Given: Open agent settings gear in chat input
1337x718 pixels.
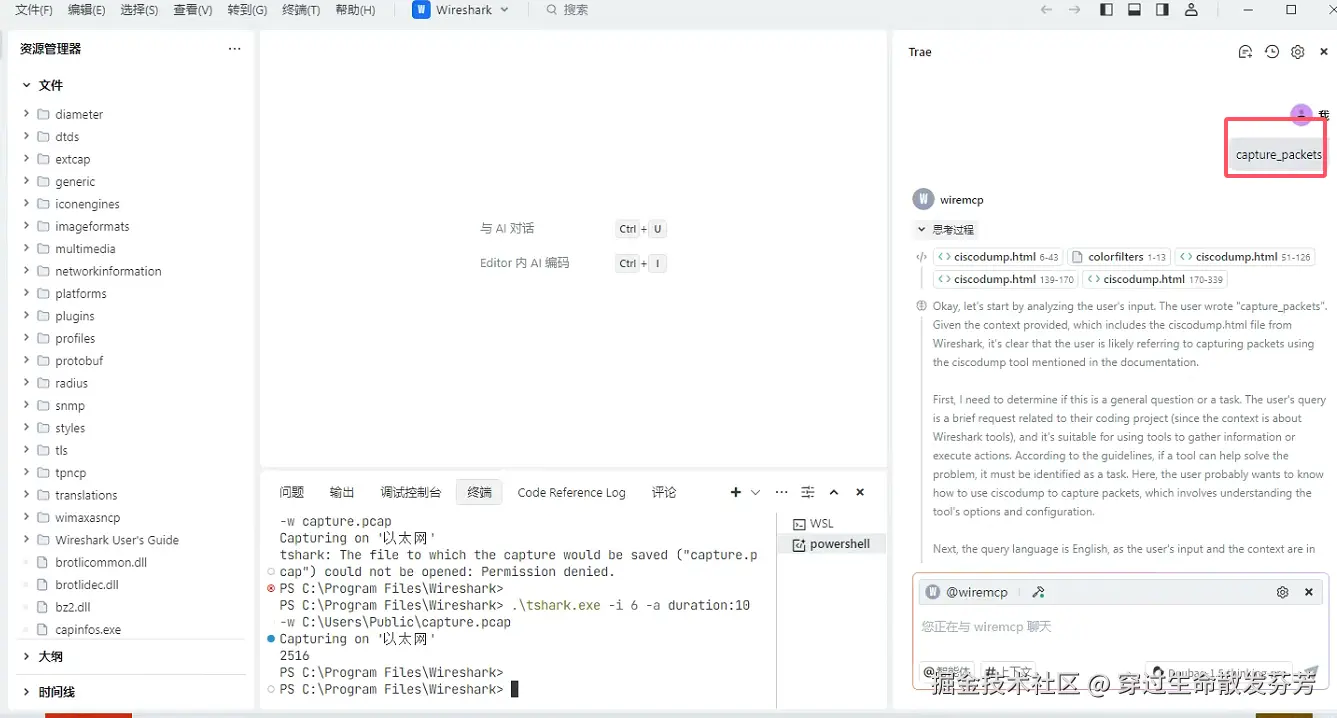Looking at the screenshot, I should click(1283, 592).
